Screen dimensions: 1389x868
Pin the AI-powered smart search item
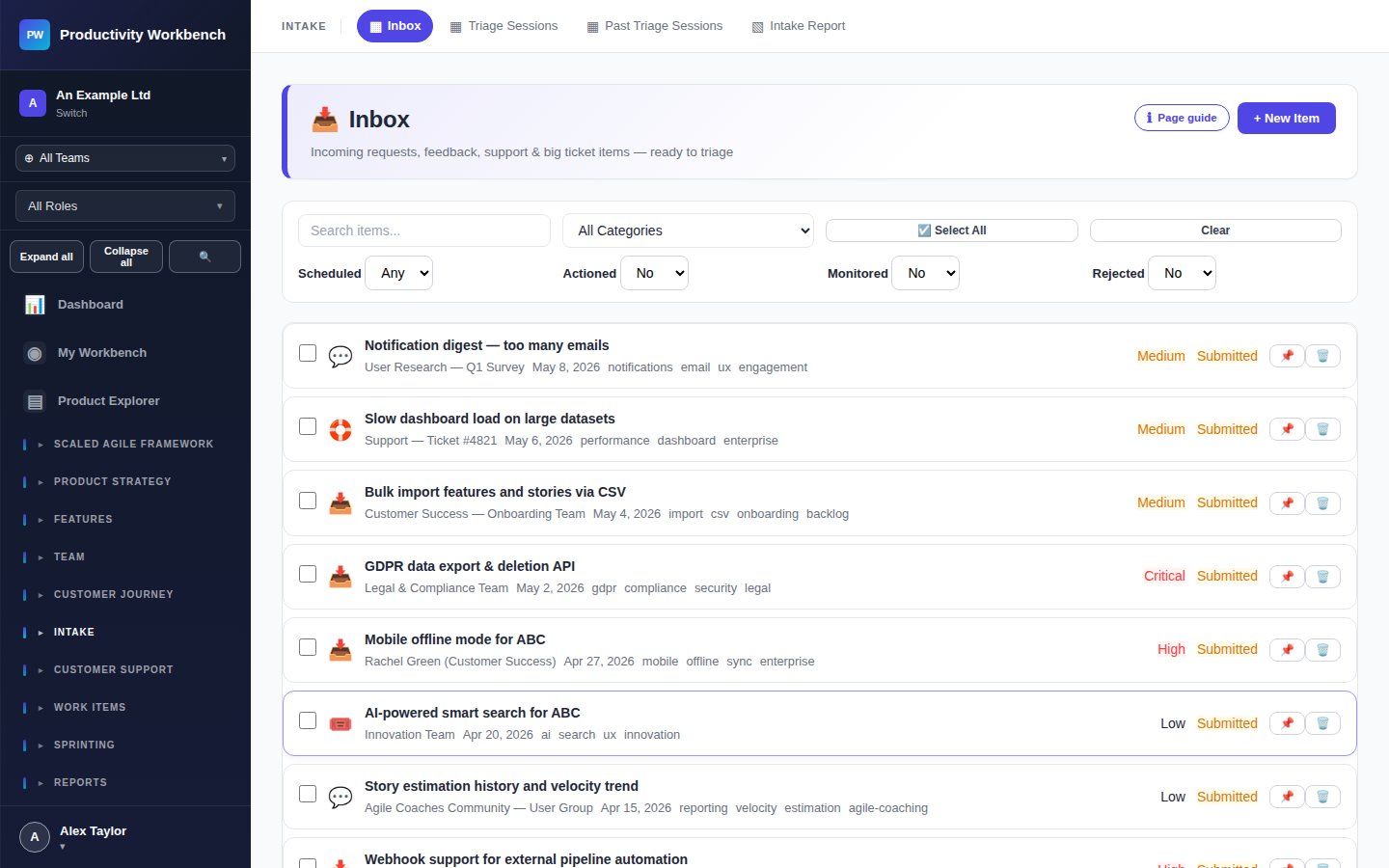[1287, 723]
